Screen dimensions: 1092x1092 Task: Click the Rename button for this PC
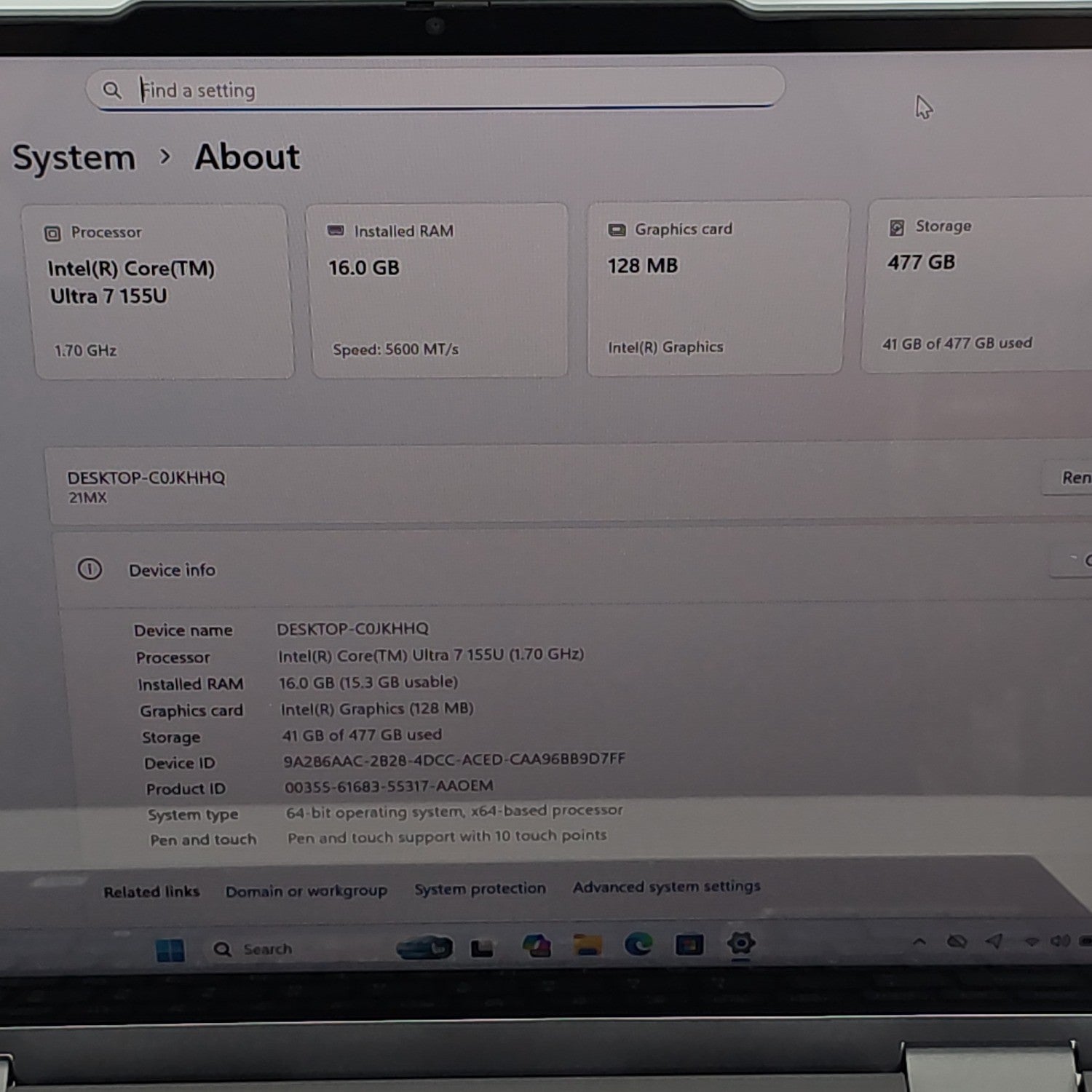[x=1068, y=478]
